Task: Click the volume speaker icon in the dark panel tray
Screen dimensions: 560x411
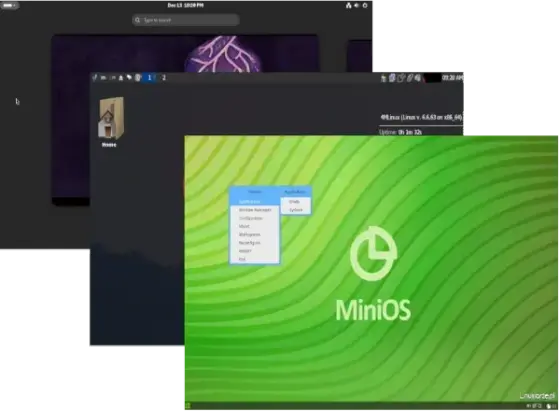Action: point(418,77)
